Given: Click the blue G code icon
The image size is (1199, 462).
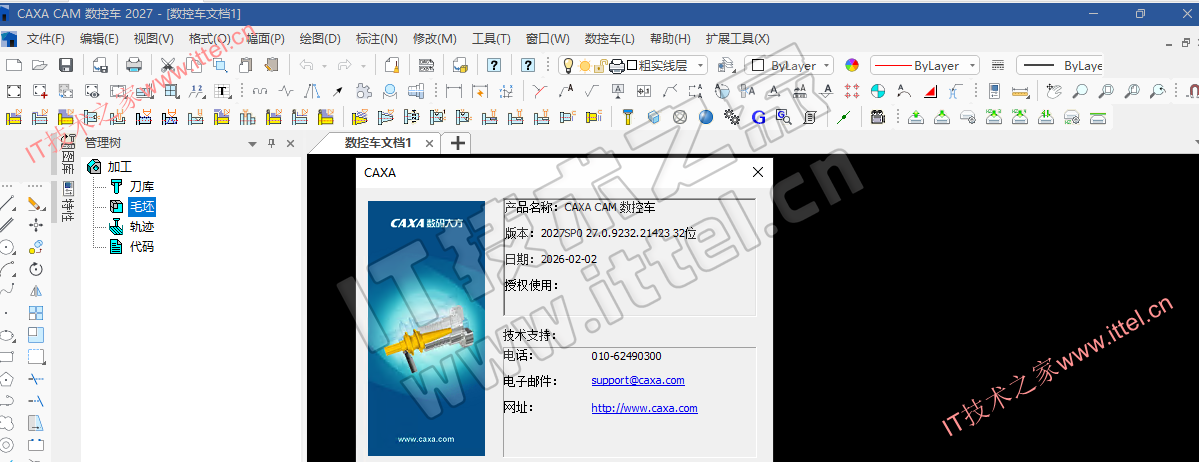Looking at the screenshot, I should pos(759,117).
